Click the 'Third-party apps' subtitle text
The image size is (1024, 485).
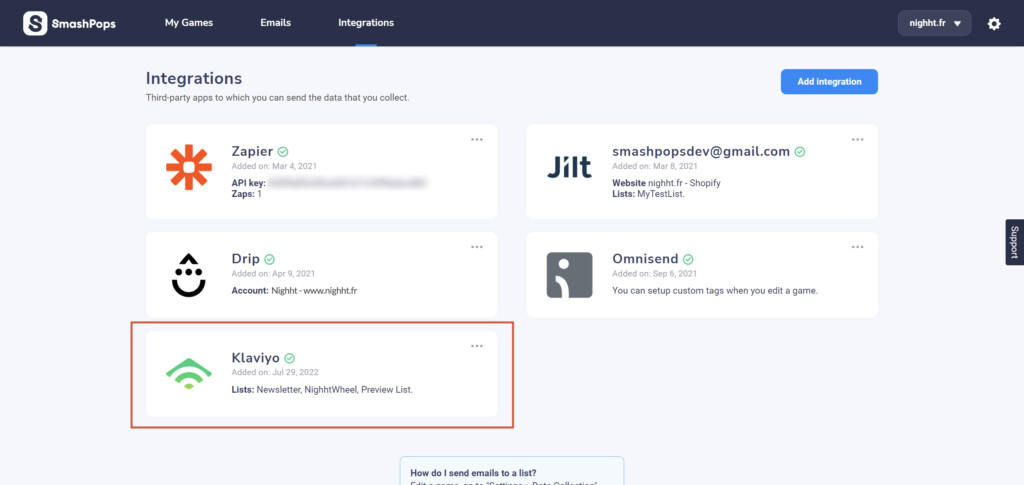point(278,98)
